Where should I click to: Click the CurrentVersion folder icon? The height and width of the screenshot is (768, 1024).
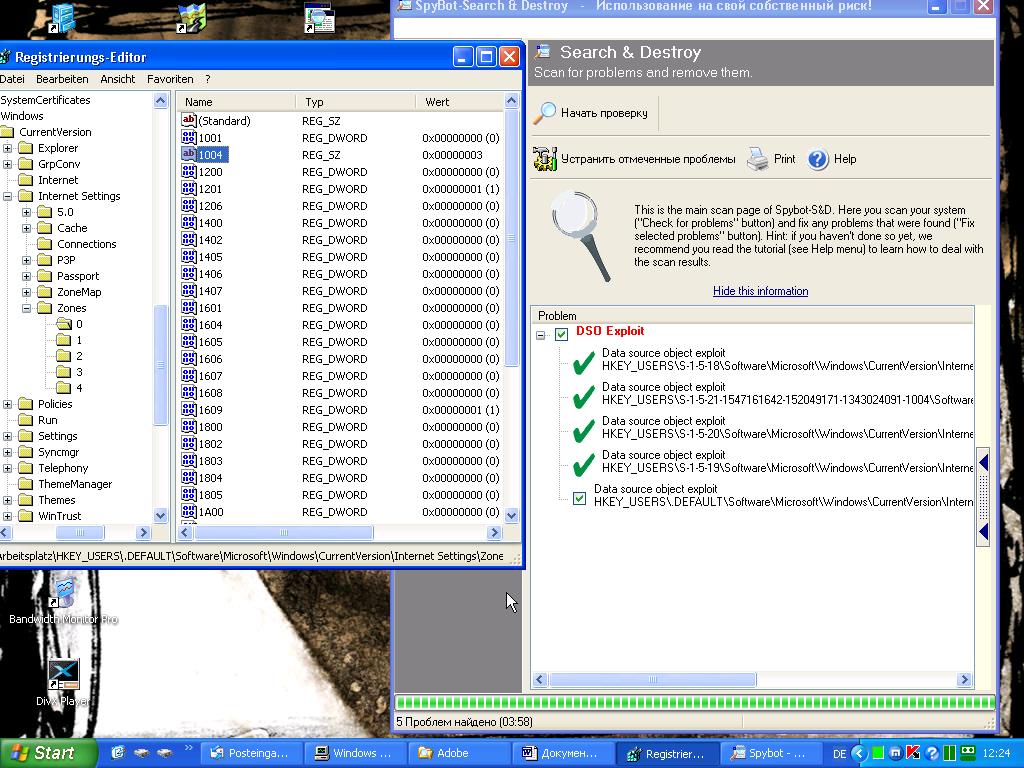[x=7, y=132]
